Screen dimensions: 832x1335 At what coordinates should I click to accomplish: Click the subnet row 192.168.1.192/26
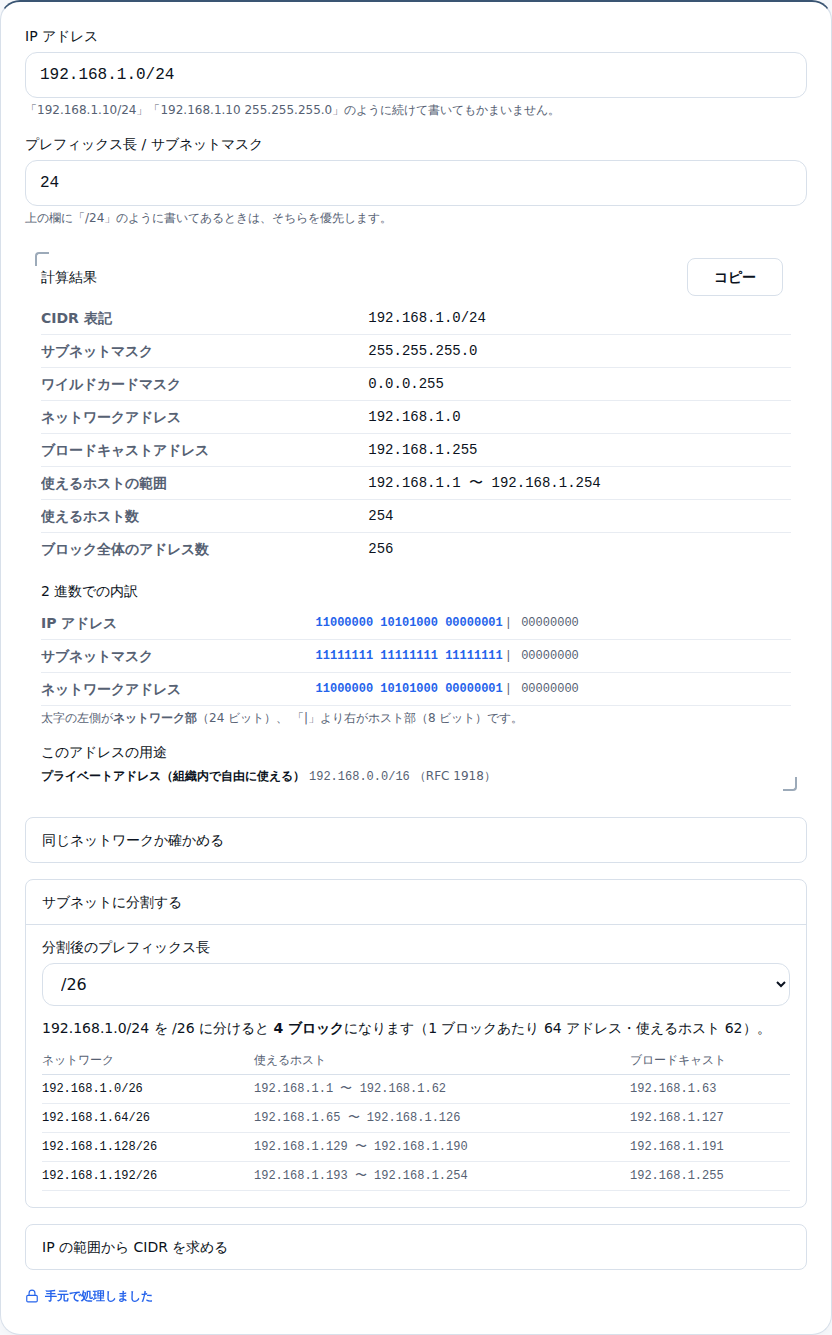[x=416, y=1176]
